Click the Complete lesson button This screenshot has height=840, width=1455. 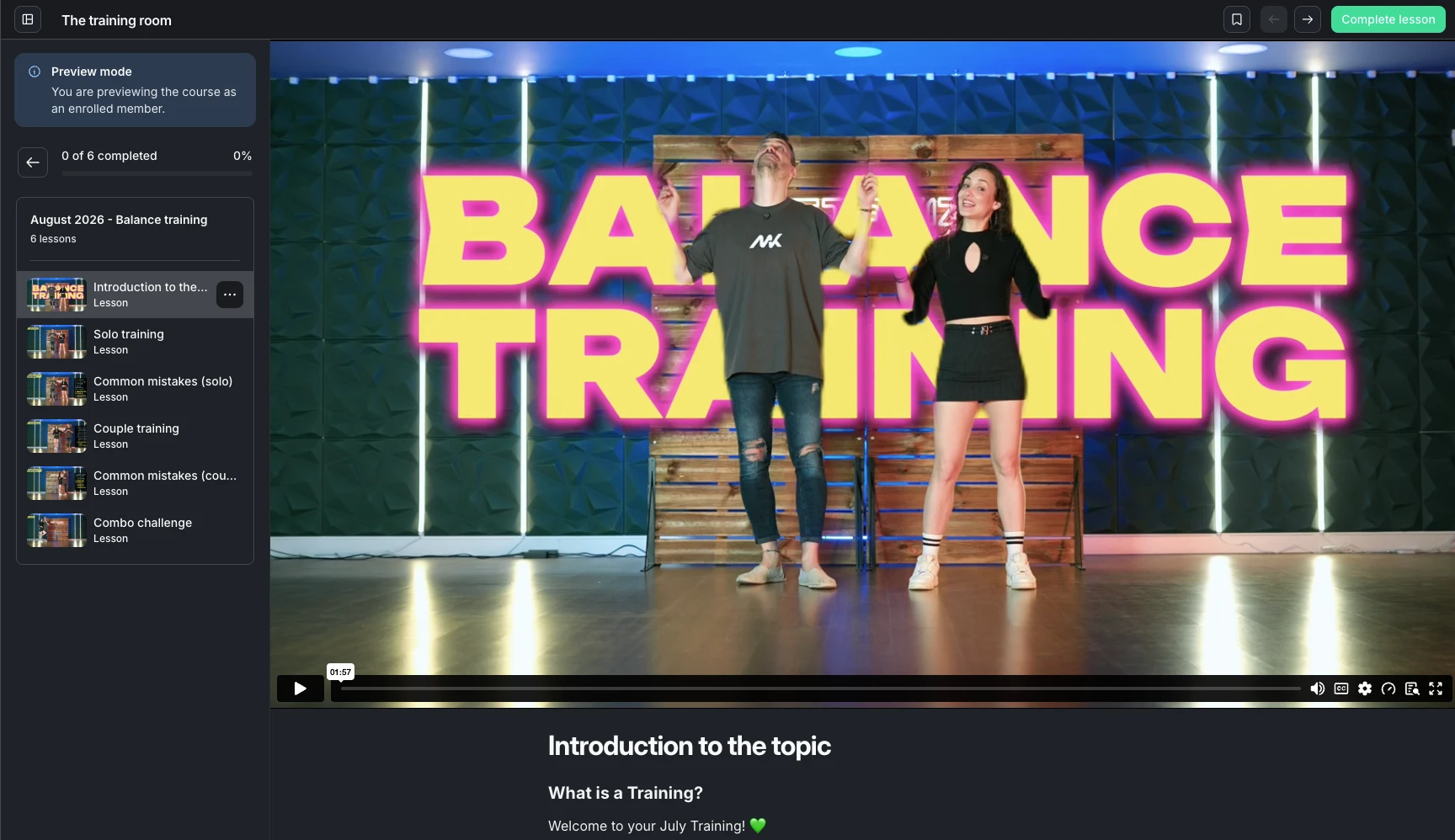[1388, 19]
